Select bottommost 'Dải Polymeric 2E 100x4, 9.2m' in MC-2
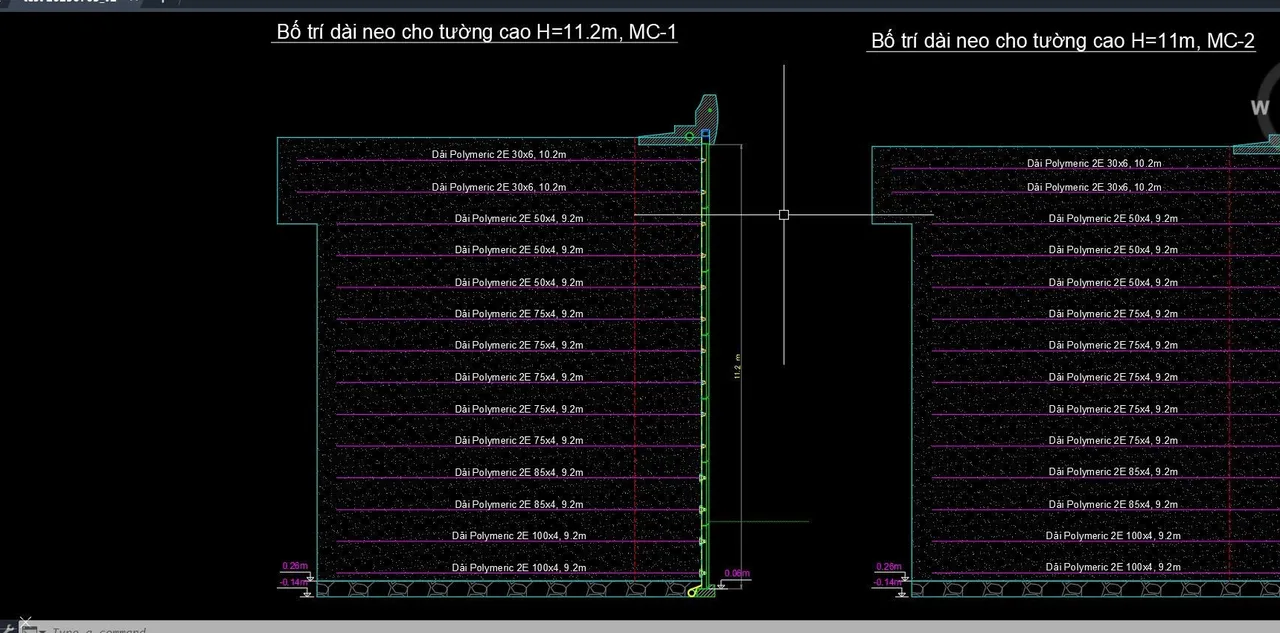 [1113, 567]
